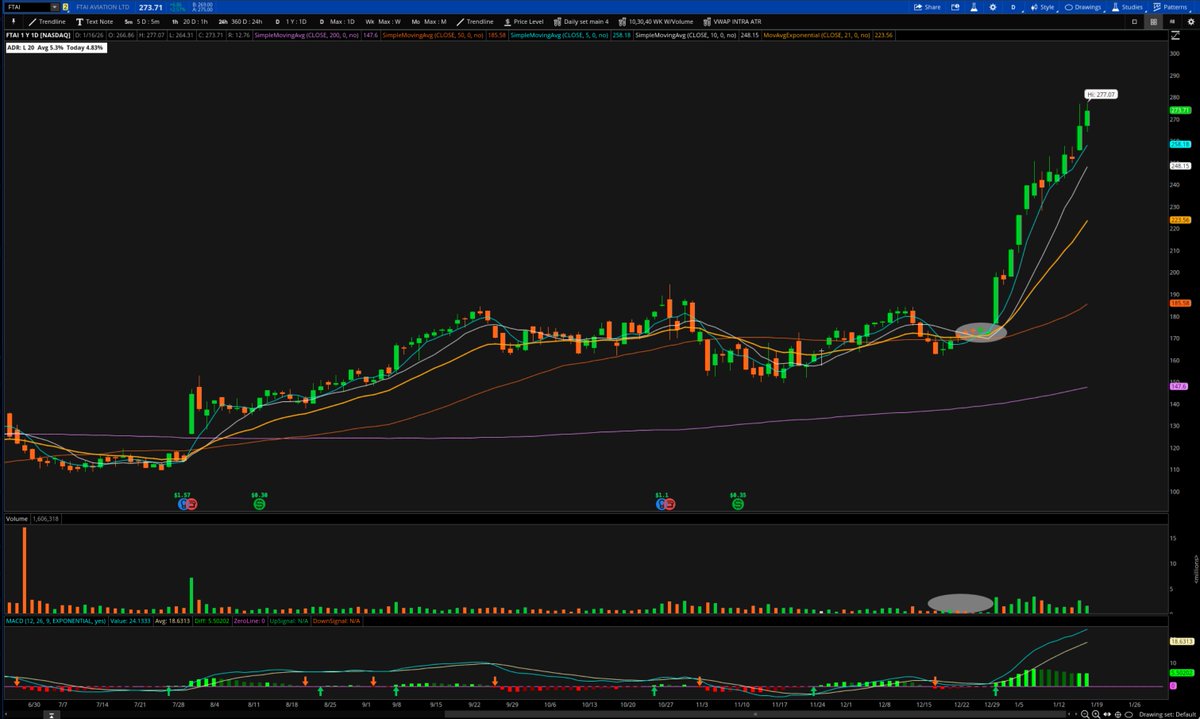
Task: Switch to 1 Y : 1D timeframe
Action: click(x=292, y=21)
